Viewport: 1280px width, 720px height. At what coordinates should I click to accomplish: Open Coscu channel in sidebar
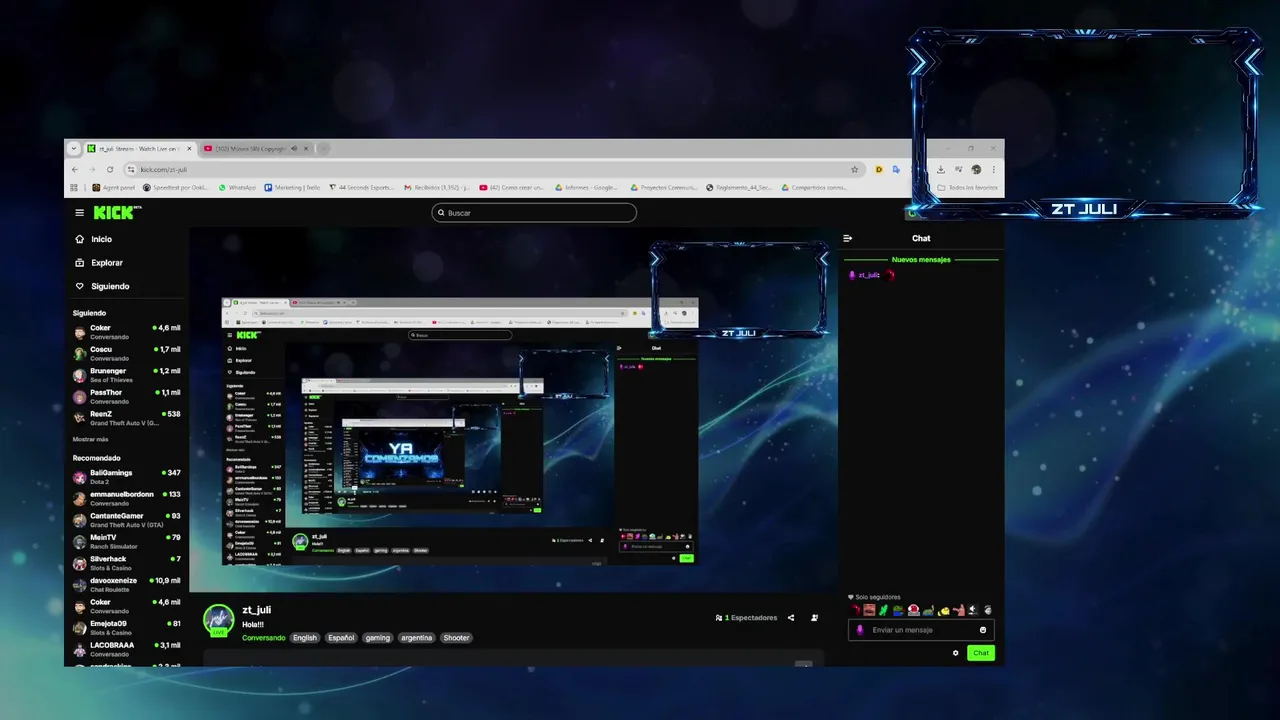point(127,353)
